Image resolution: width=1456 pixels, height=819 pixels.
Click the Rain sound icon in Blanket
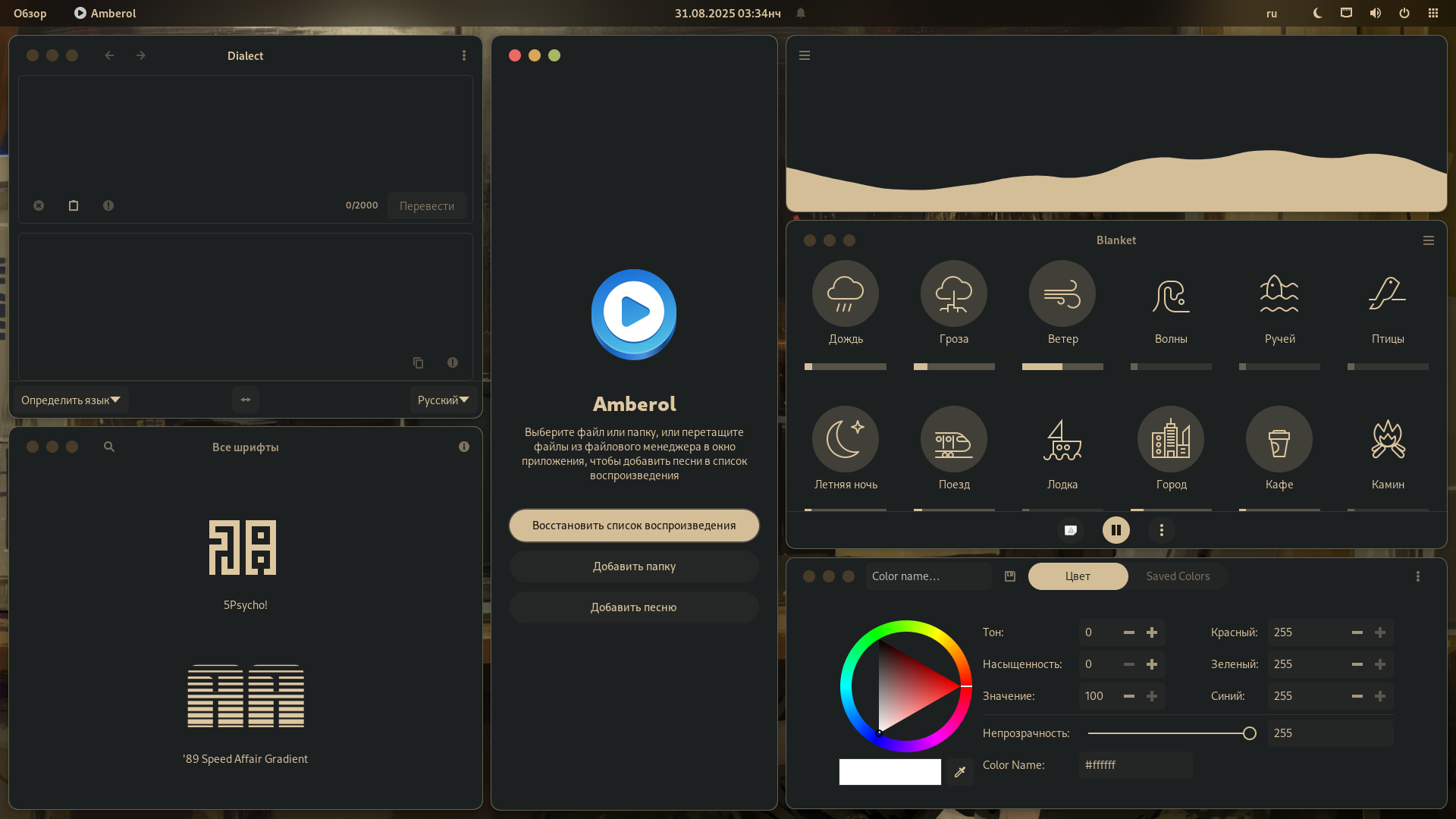click(x=845, y=293)
